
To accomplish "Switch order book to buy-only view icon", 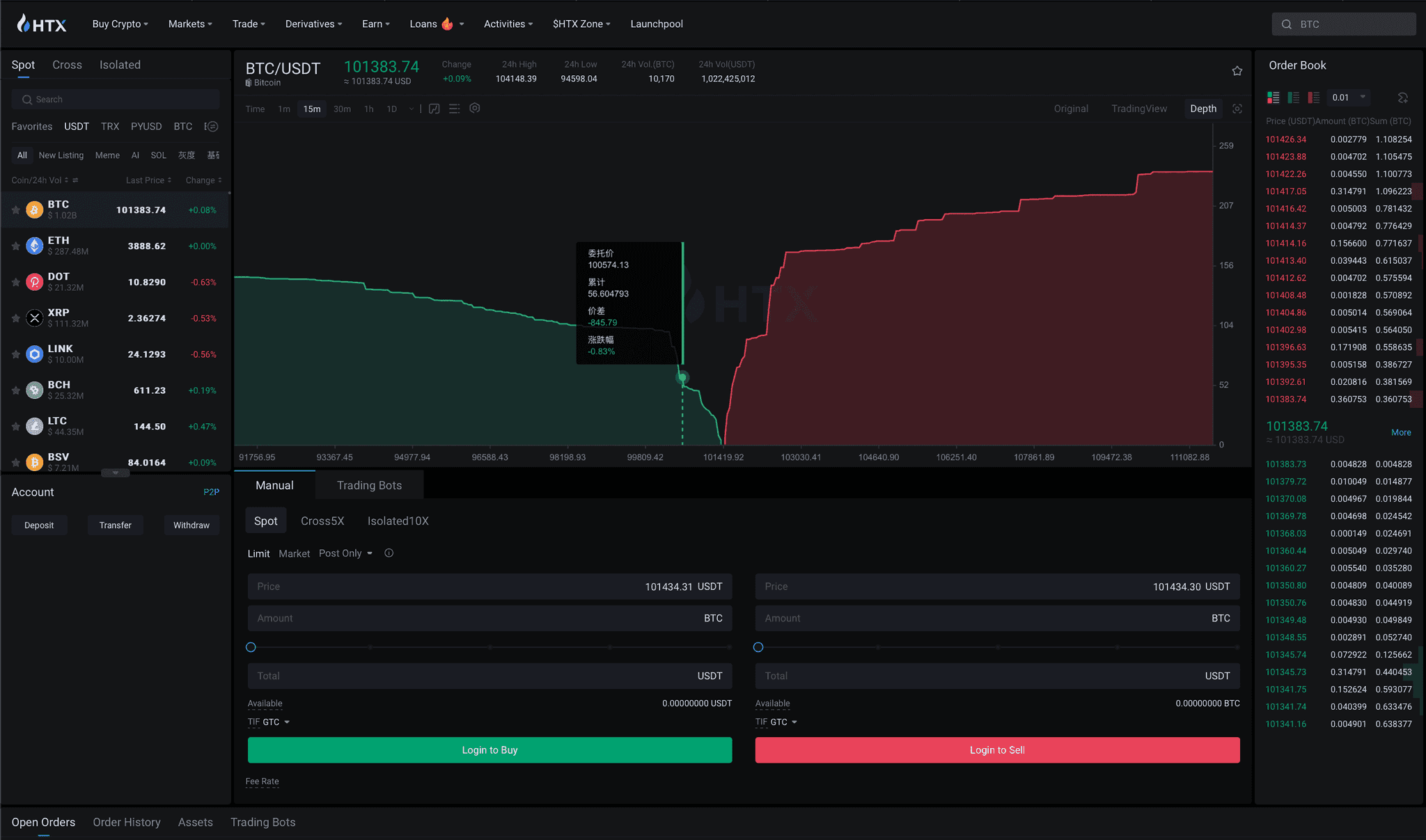I will pyautogui.click(x=1294, y=97).
